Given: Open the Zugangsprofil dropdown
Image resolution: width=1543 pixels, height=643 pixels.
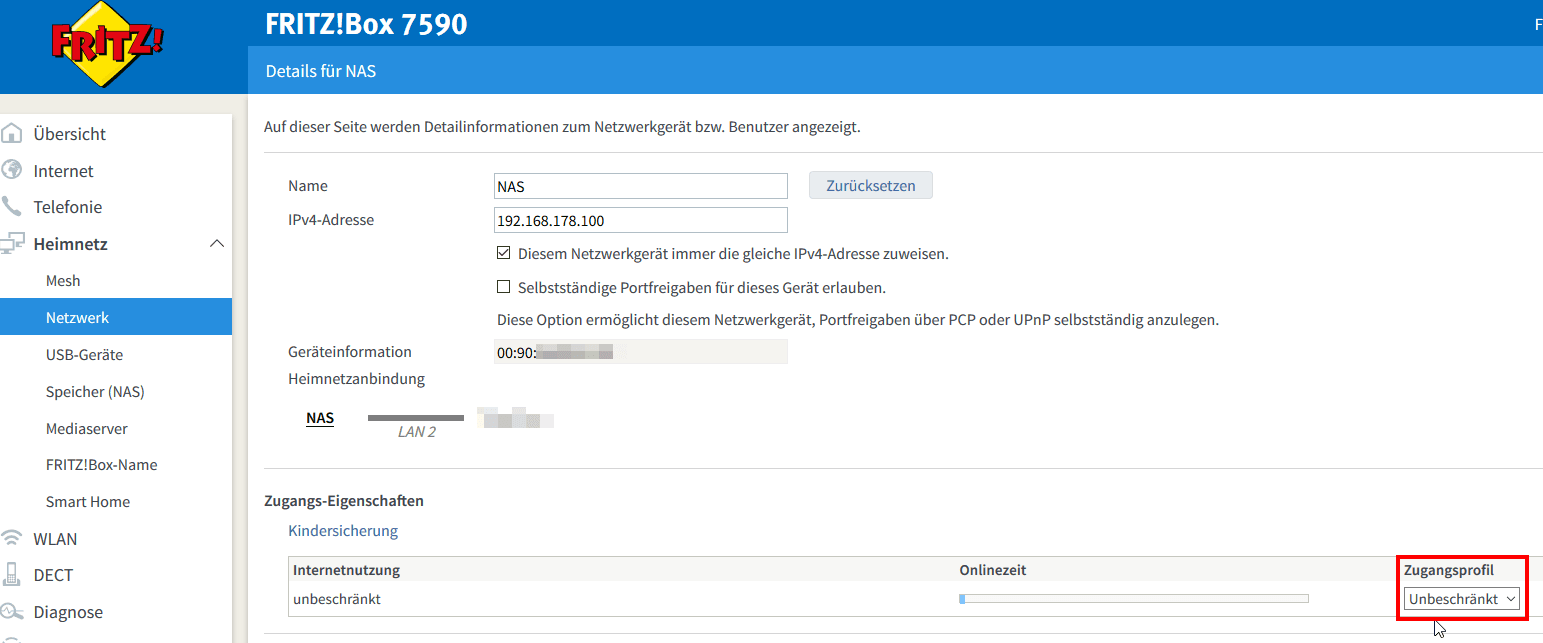Looking at the screenshot, I should pos(1462,599).
